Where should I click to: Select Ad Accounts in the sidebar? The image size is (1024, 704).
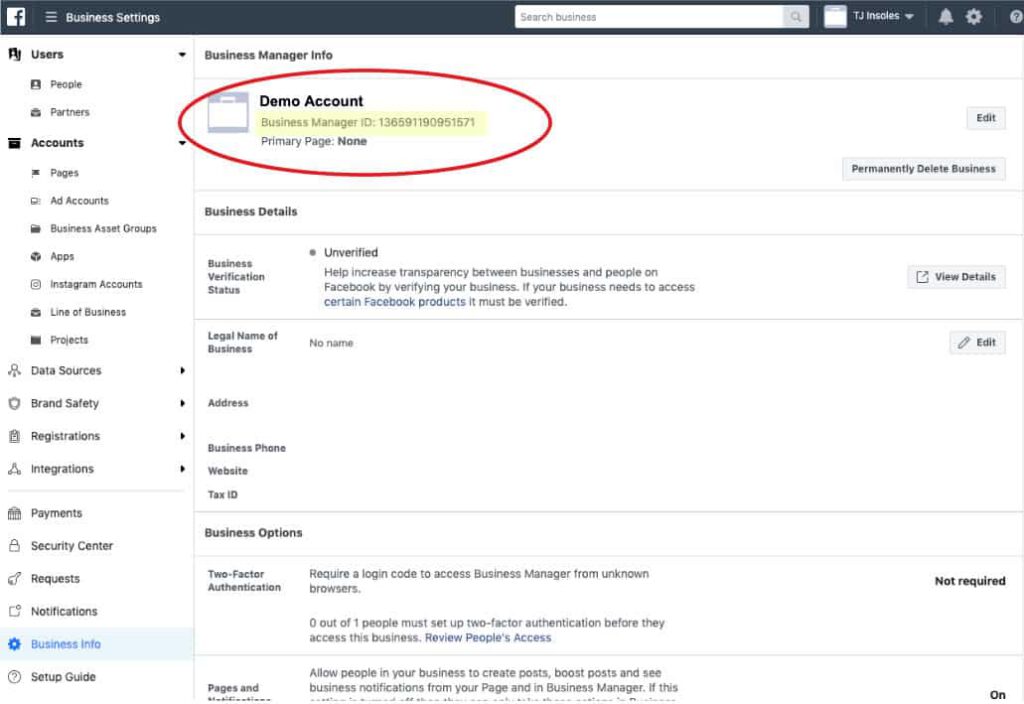click(x=79, y=201)
